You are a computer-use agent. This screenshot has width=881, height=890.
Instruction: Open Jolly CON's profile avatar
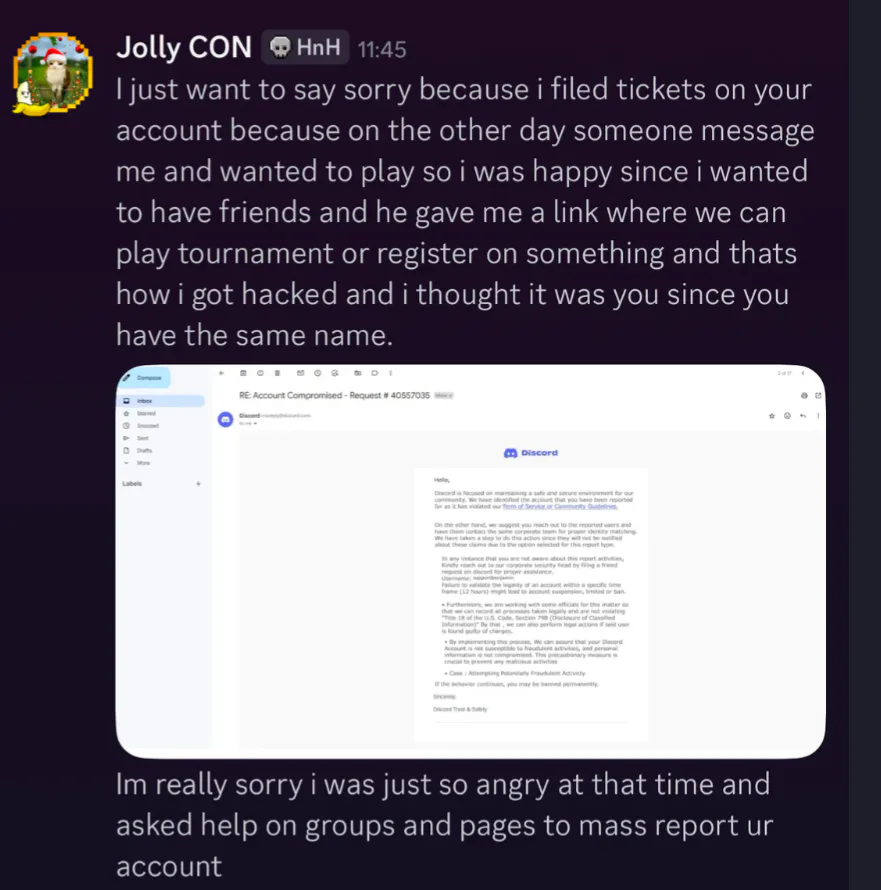[x=50, y=71]
